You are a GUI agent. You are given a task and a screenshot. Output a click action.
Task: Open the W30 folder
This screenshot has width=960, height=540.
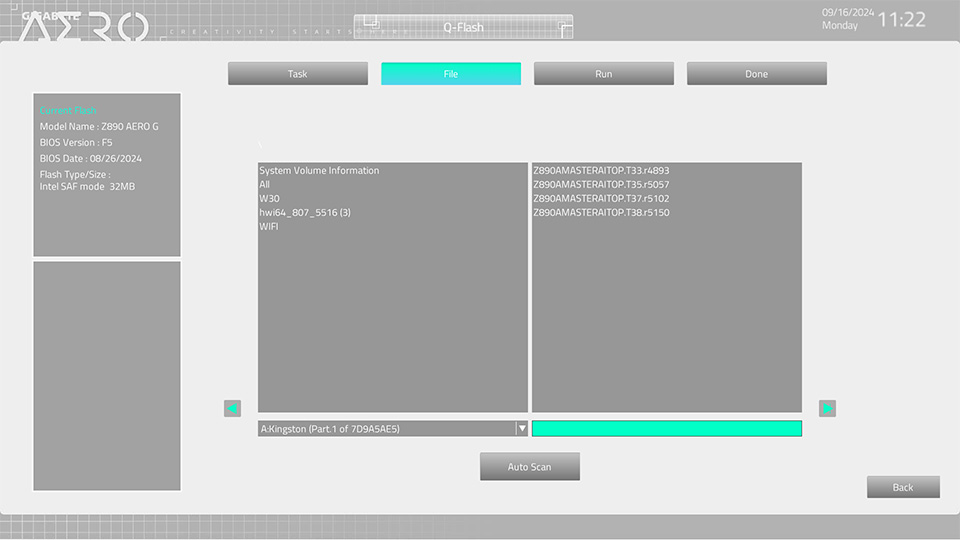coord(269,199)
